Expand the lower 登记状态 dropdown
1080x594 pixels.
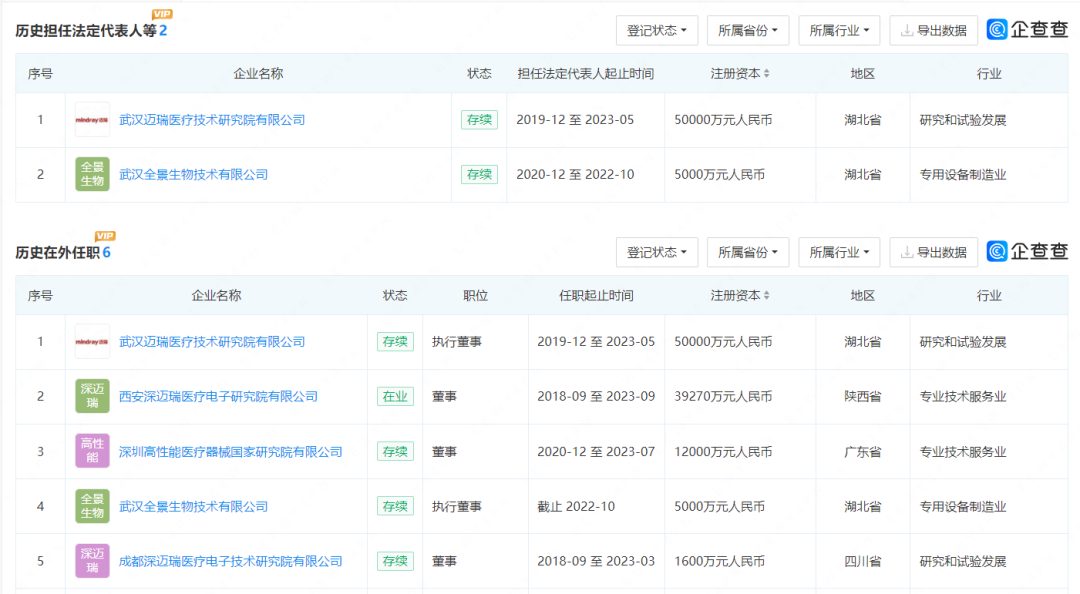point(656,252)
